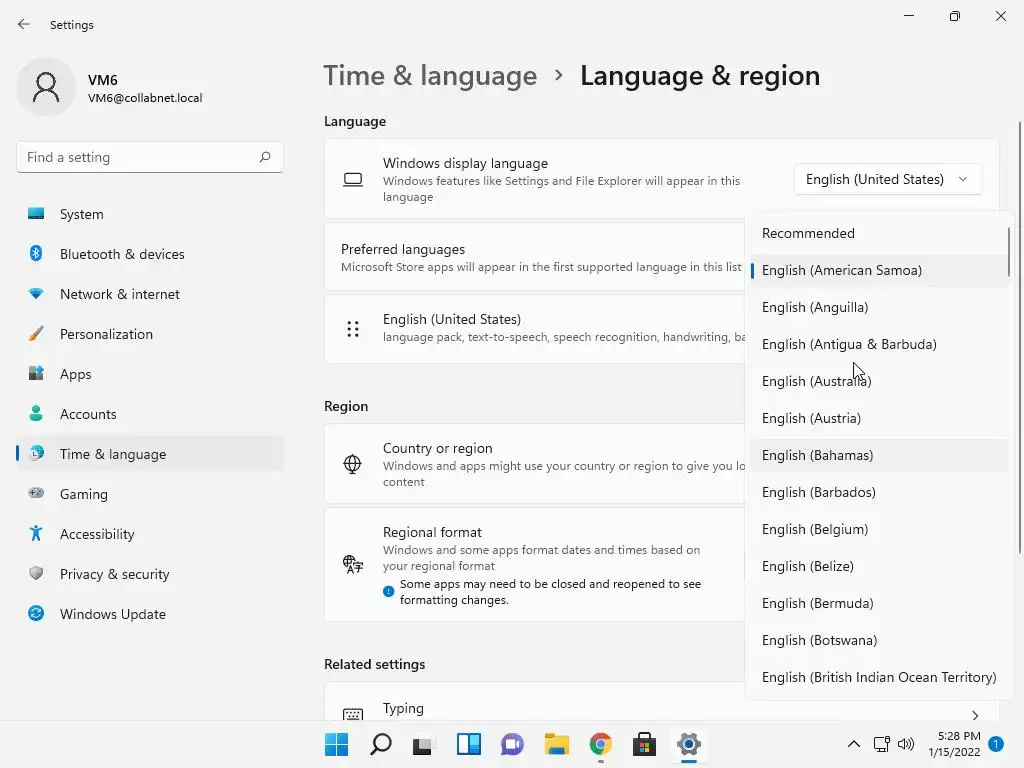Click the System monitor icon
1024x768 pixels.
click(36, 214)
